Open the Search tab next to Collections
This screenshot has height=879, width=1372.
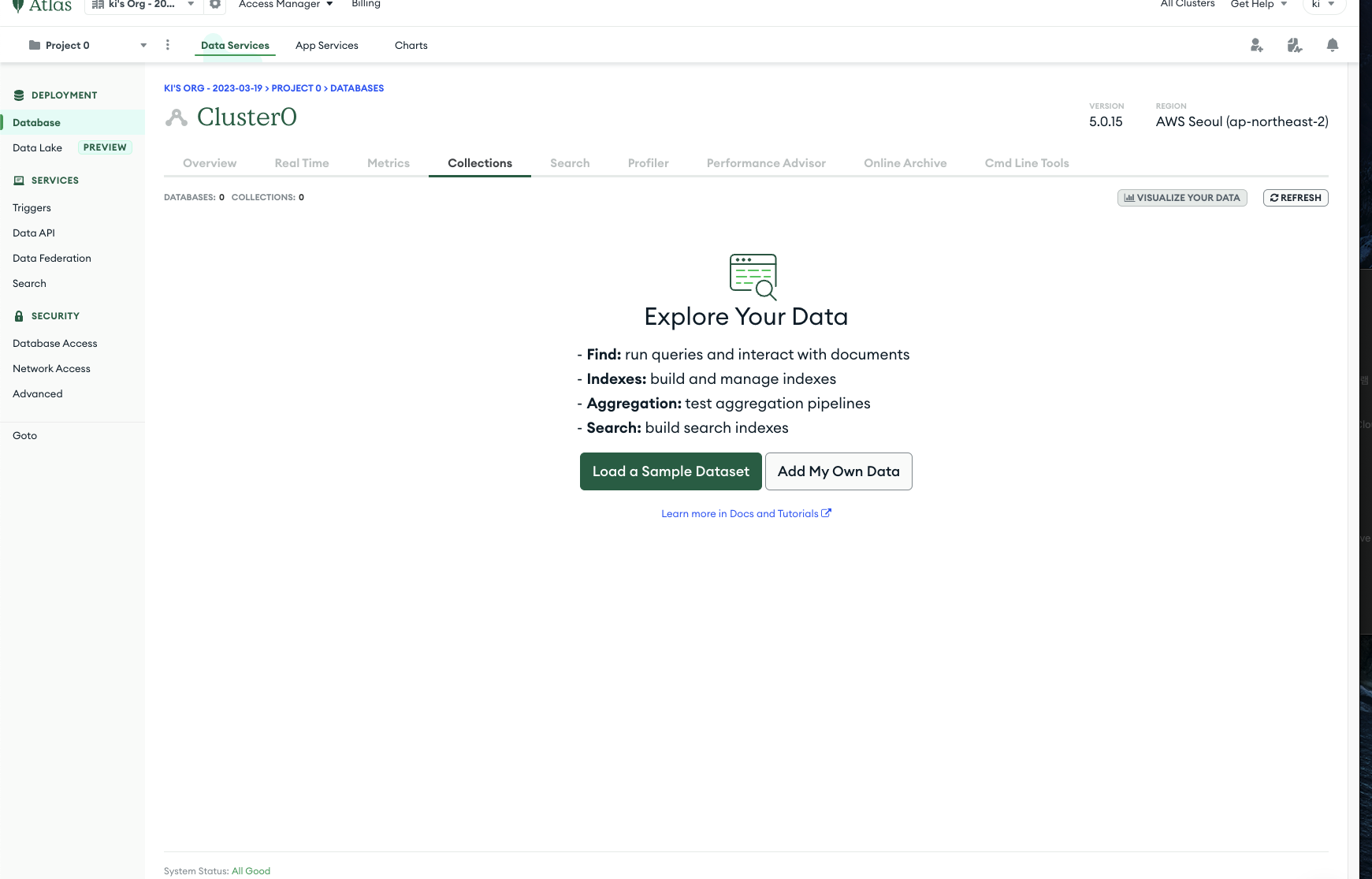point(570,163)
